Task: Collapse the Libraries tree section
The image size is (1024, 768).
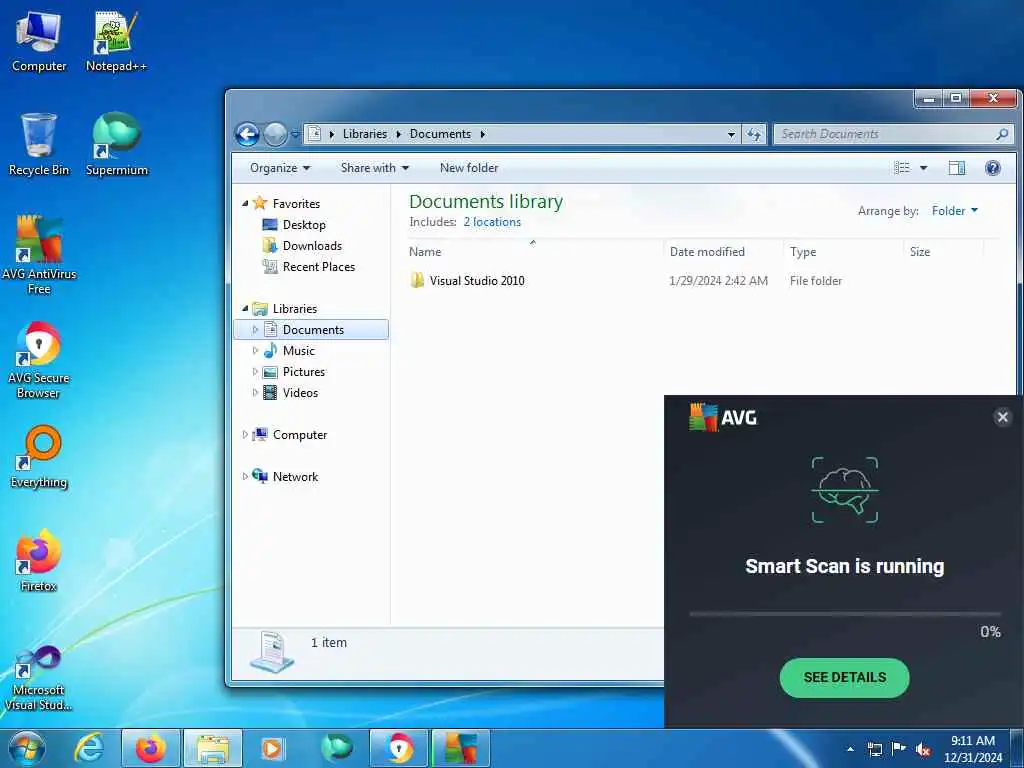Action: [245, 308]
